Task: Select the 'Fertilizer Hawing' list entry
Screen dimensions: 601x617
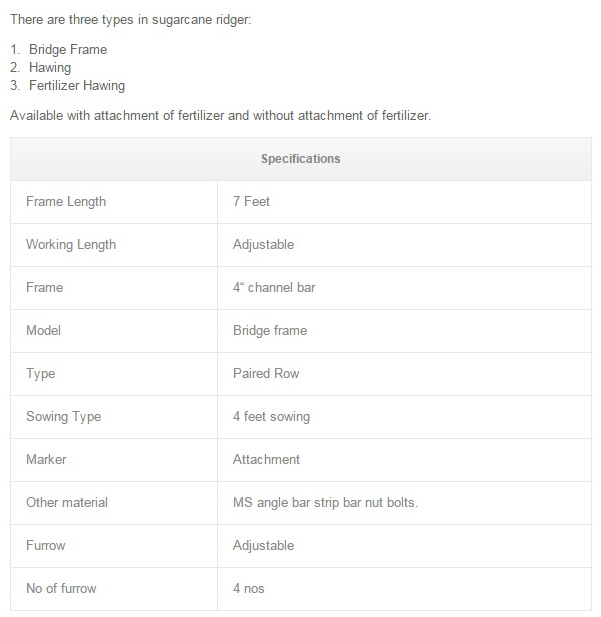Action: click(77, 86)
